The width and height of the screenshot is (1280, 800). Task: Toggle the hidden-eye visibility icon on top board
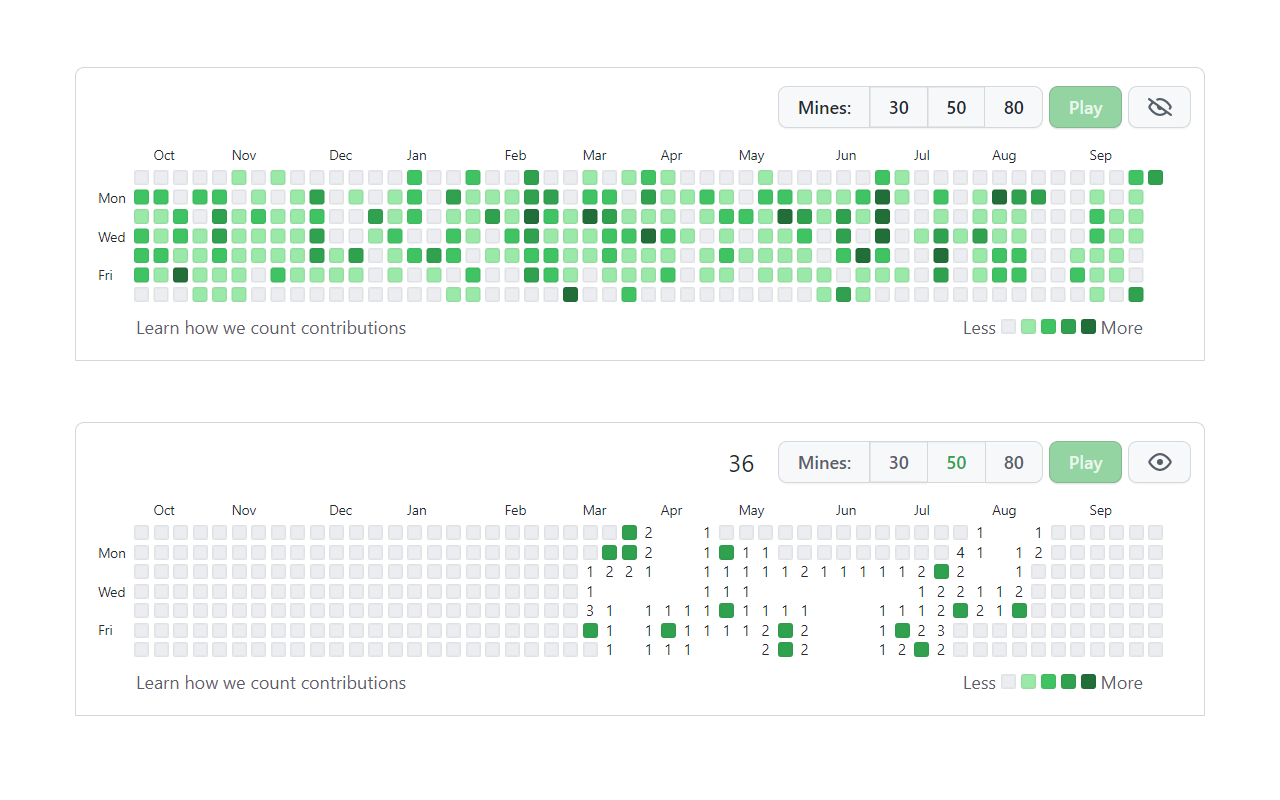point(1159,107)
